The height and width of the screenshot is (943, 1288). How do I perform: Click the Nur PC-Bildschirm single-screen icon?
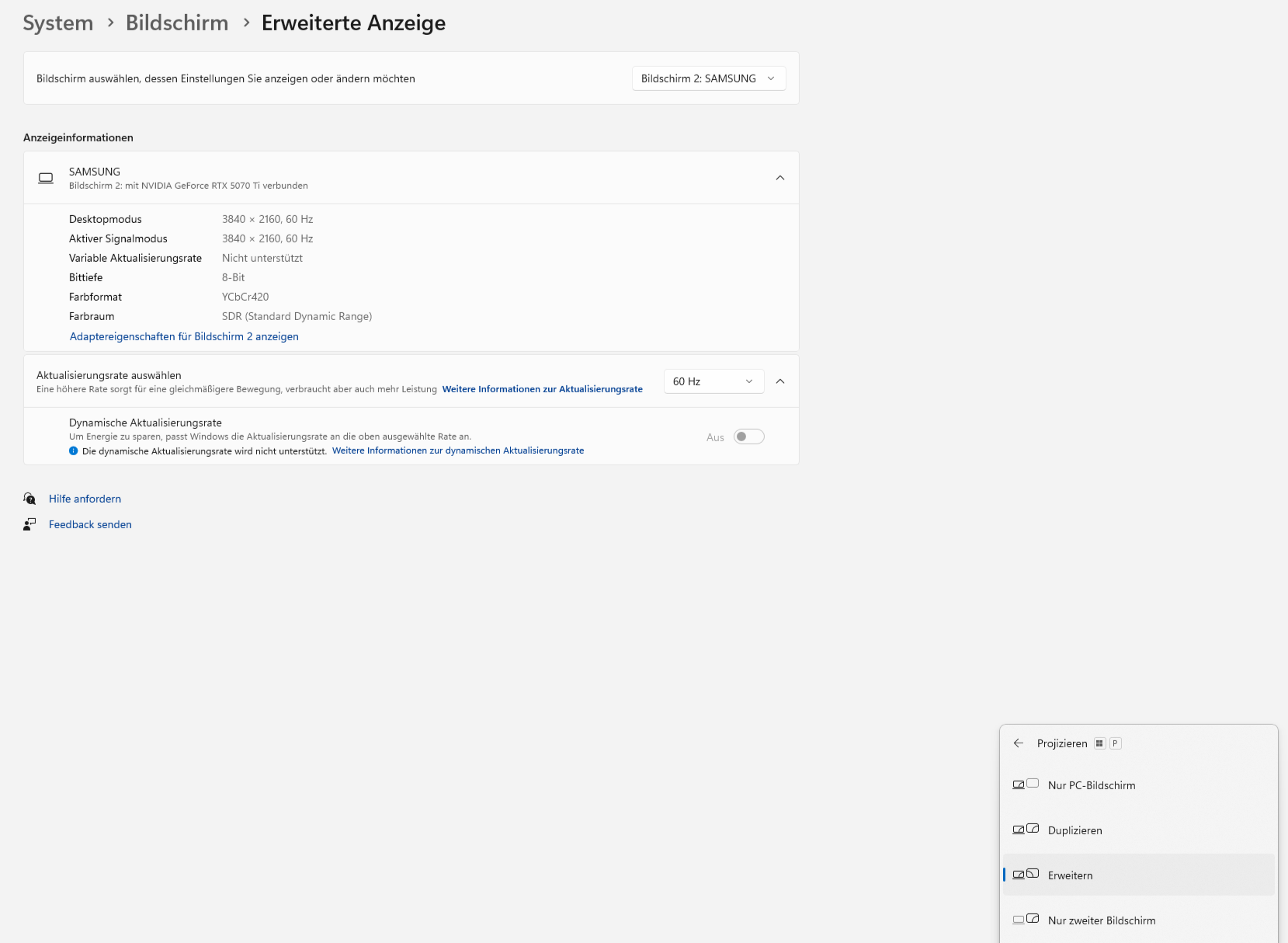(1026, 784)
